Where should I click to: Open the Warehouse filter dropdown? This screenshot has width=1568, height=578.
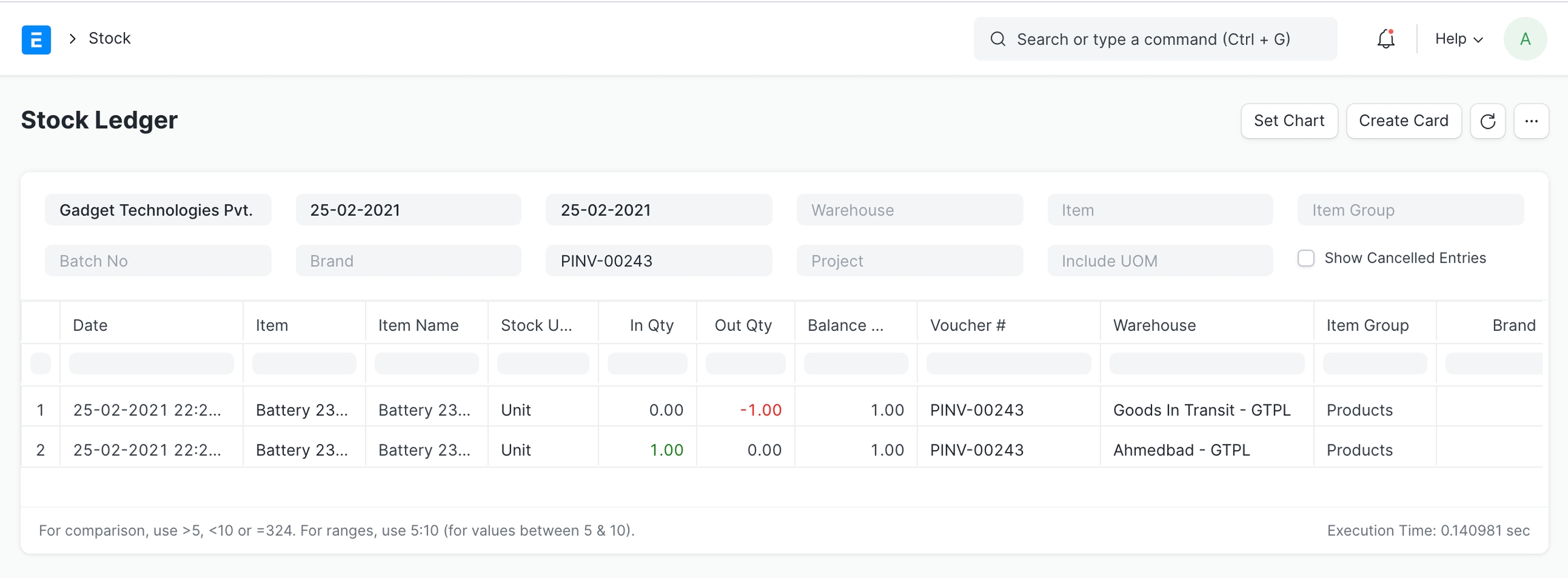point(909,210)
